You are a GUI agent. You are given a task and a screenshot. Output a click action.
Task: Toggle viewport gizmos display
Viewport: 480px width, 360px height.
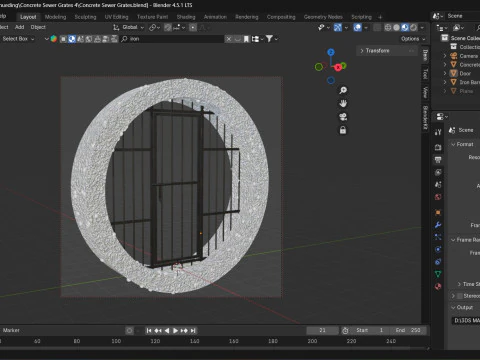point(338,28)
